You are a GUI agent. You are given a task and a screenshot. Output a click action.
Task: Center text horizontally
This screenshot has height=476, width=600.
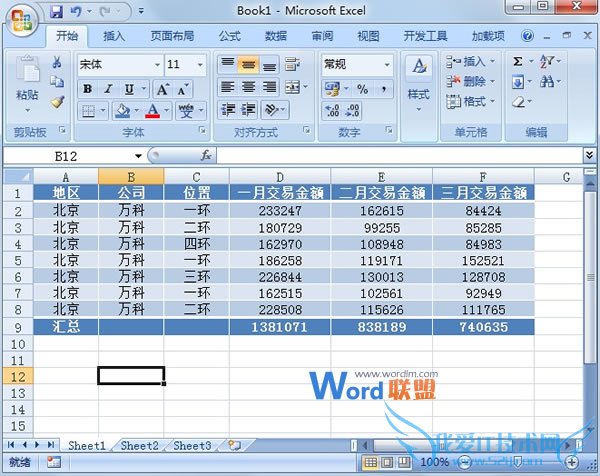tap(249, 87)
